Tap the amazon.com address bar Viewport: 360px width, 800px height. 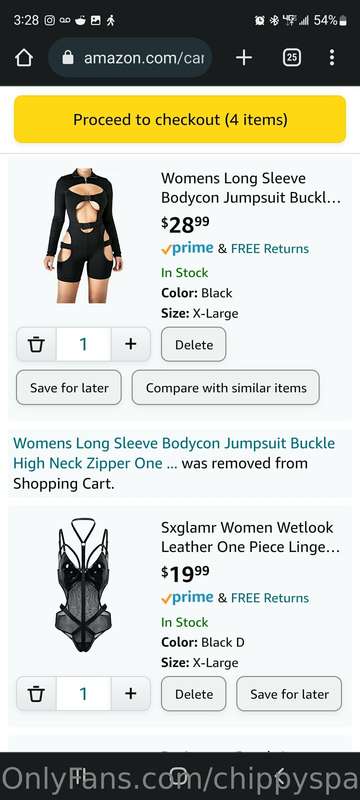pyautogui.click(x=131, y=58)
